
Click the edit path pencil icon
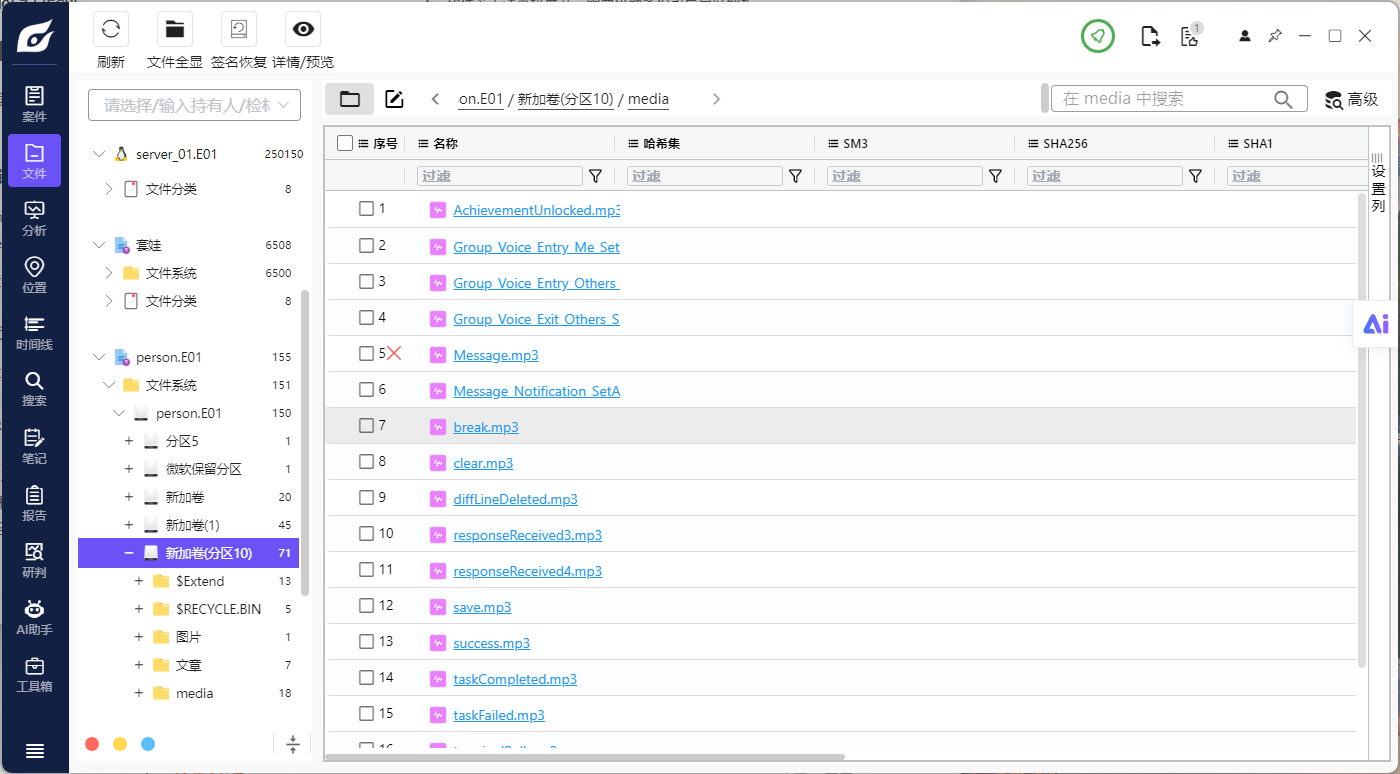[394, 99]
